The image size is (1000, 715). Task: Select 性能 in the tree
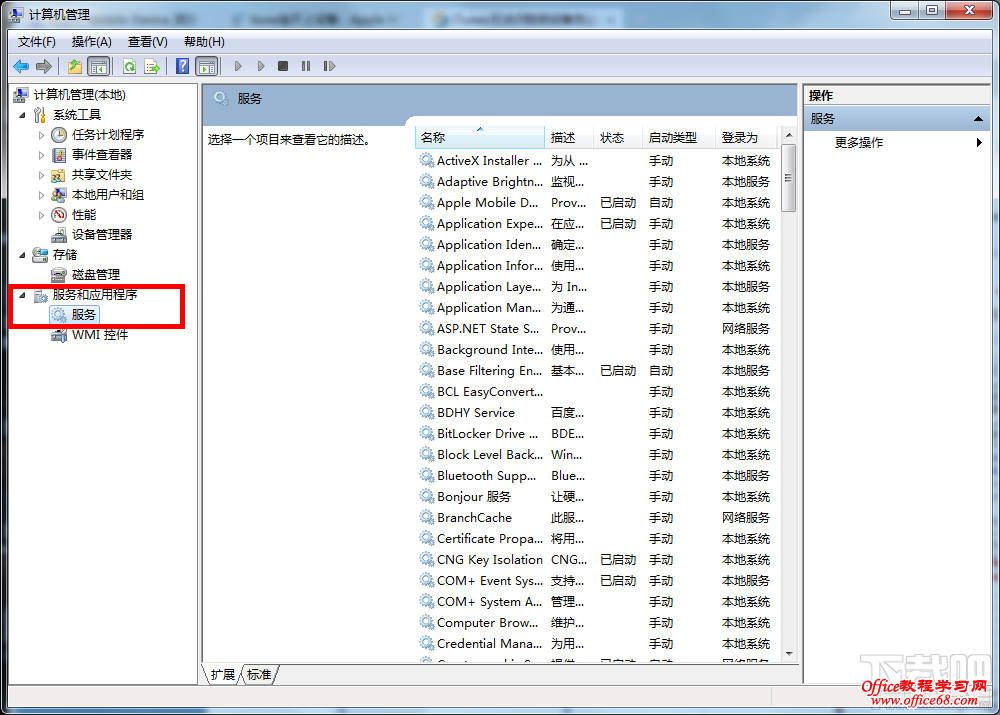click(84, 215)
